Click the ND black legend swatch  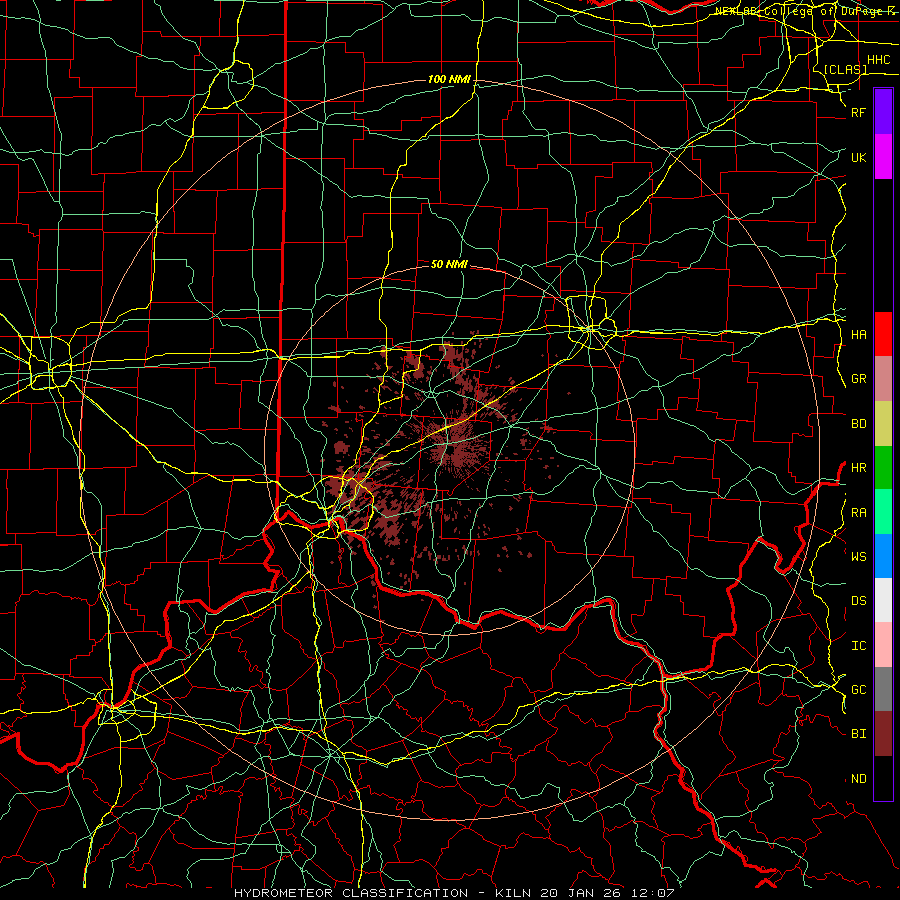click(x=883, y=778)
